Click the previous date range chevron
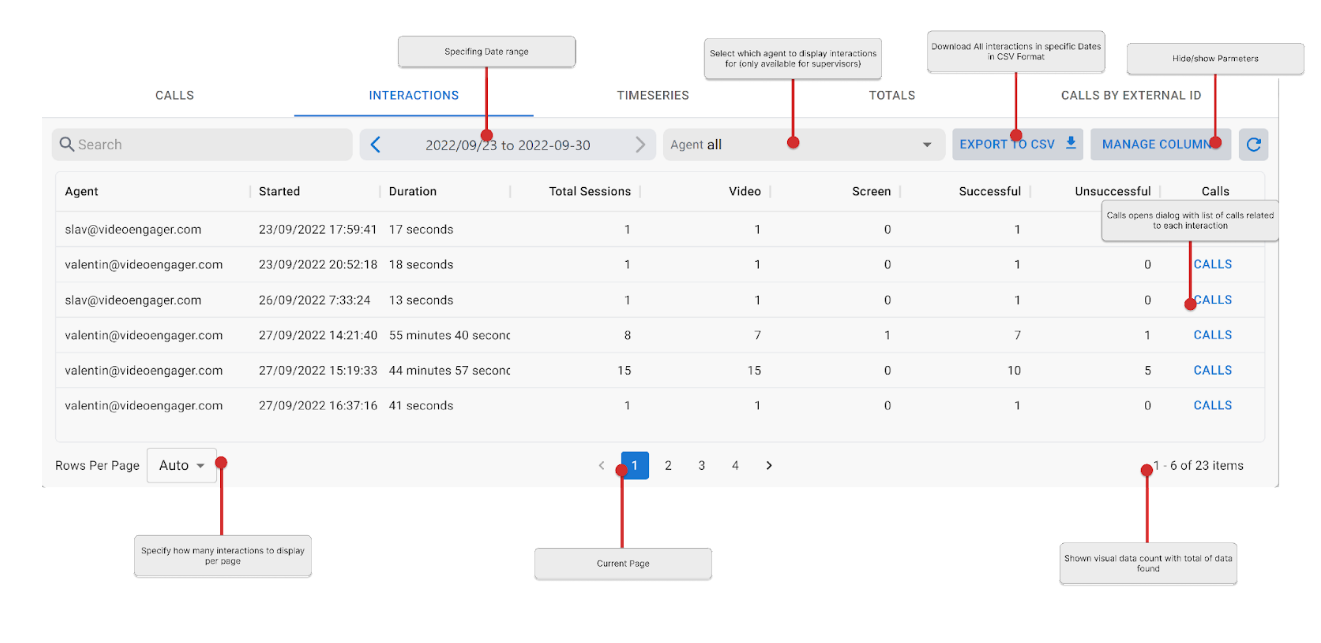 coord(376,145)
